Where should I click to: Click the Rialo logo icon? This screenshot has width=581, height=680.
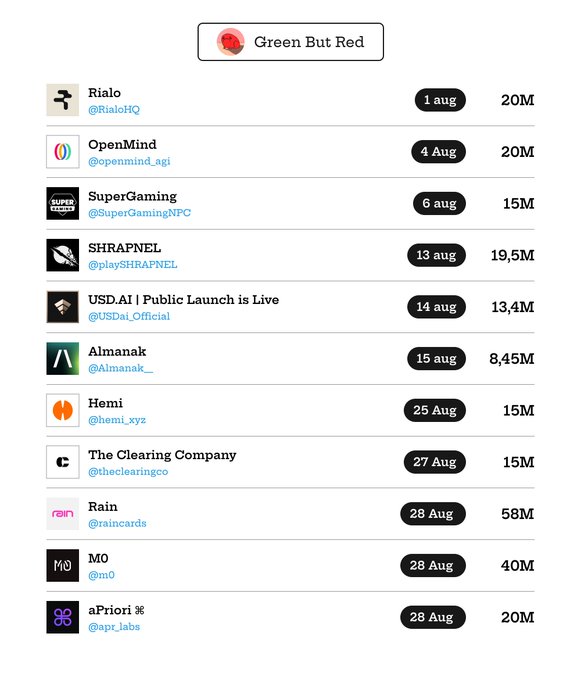(x=62, y=100)
